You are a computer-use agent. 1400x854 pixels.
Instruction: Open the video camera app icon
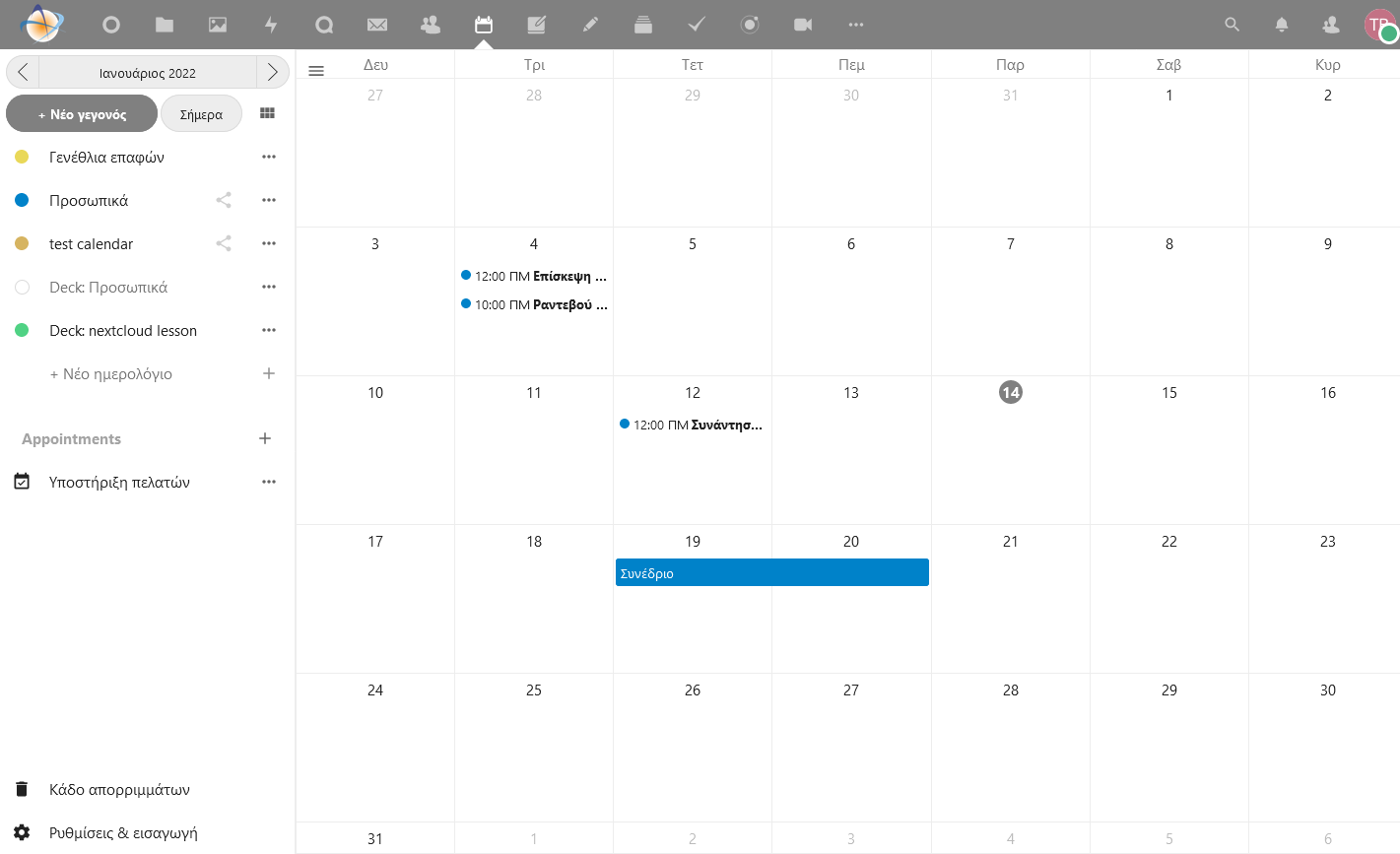(x=803, y=25)
